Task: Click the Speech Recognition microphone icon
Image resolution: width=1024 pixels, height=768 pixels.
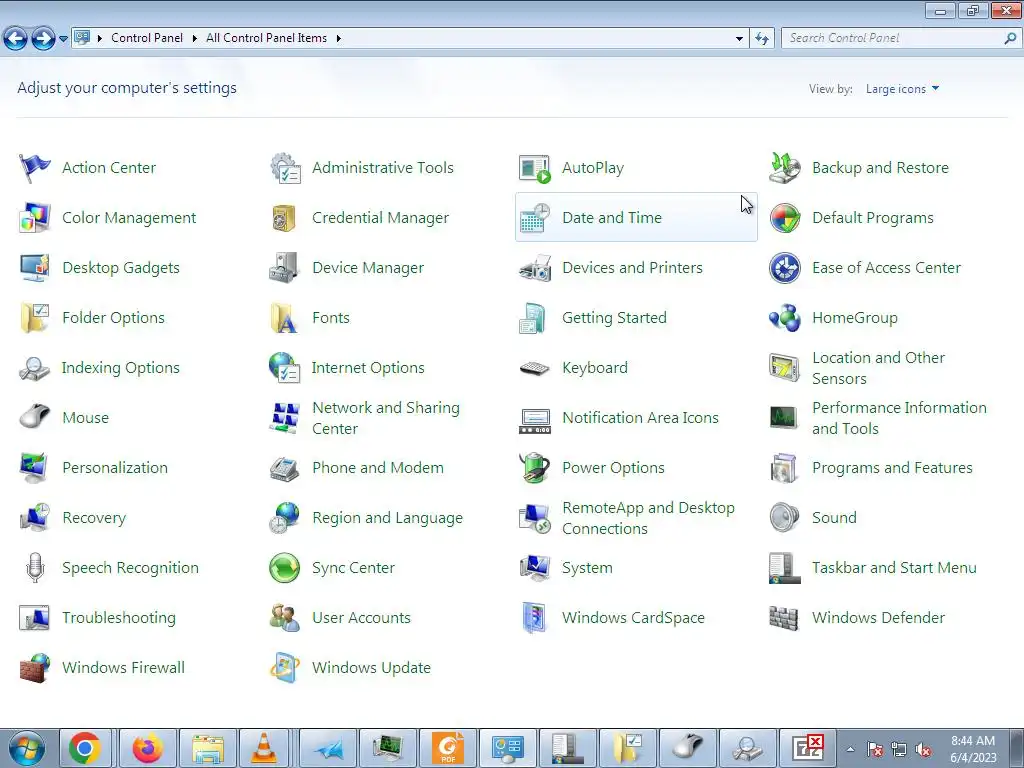Action: (x=35, y=568)
